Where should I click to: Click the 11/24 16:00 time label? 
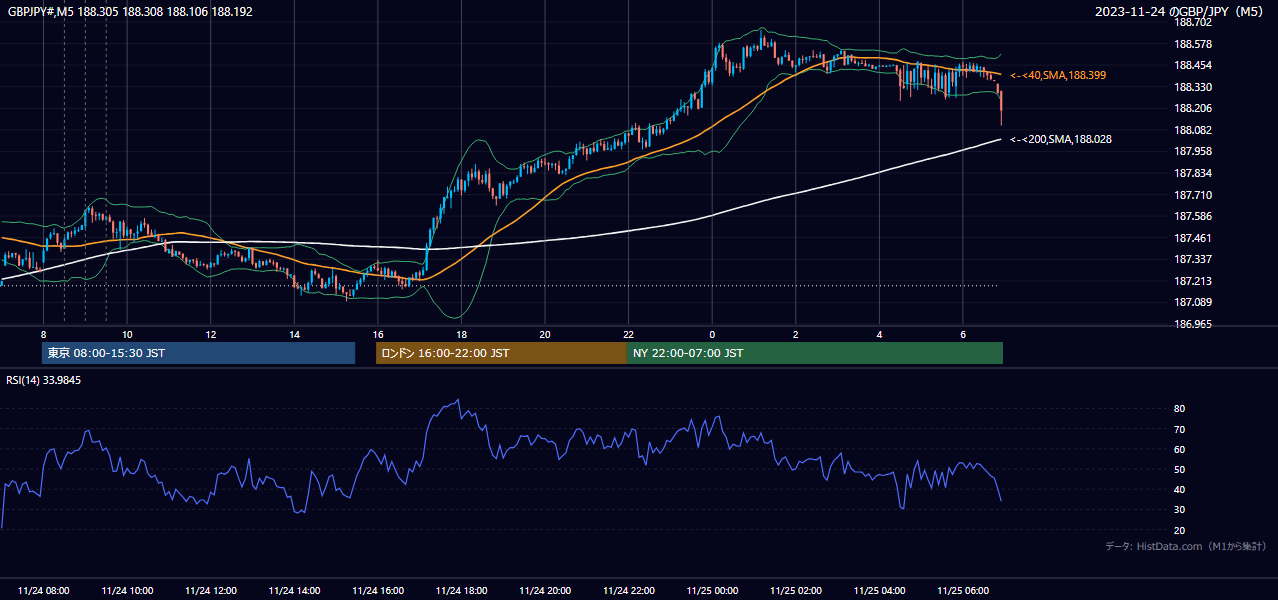[378, 590]
